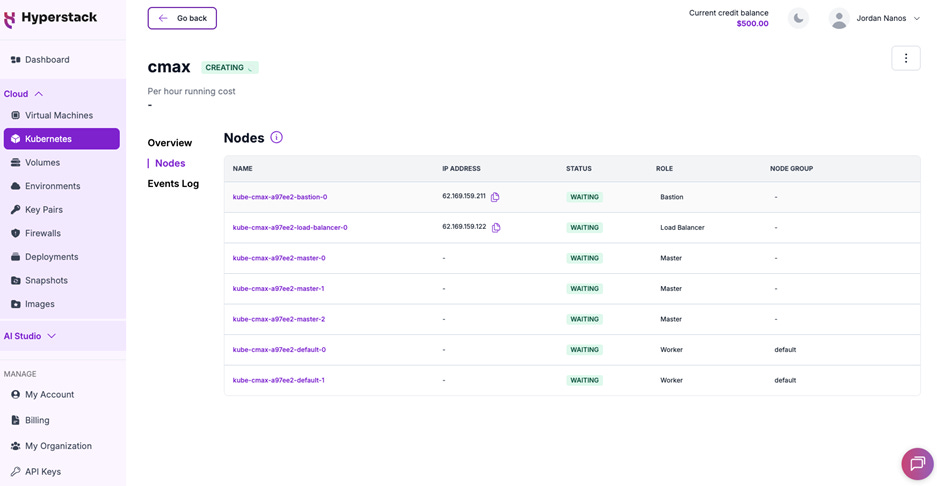Click the CREATING status badge
This screenshot has height=486, width=937.
point(229,68)
